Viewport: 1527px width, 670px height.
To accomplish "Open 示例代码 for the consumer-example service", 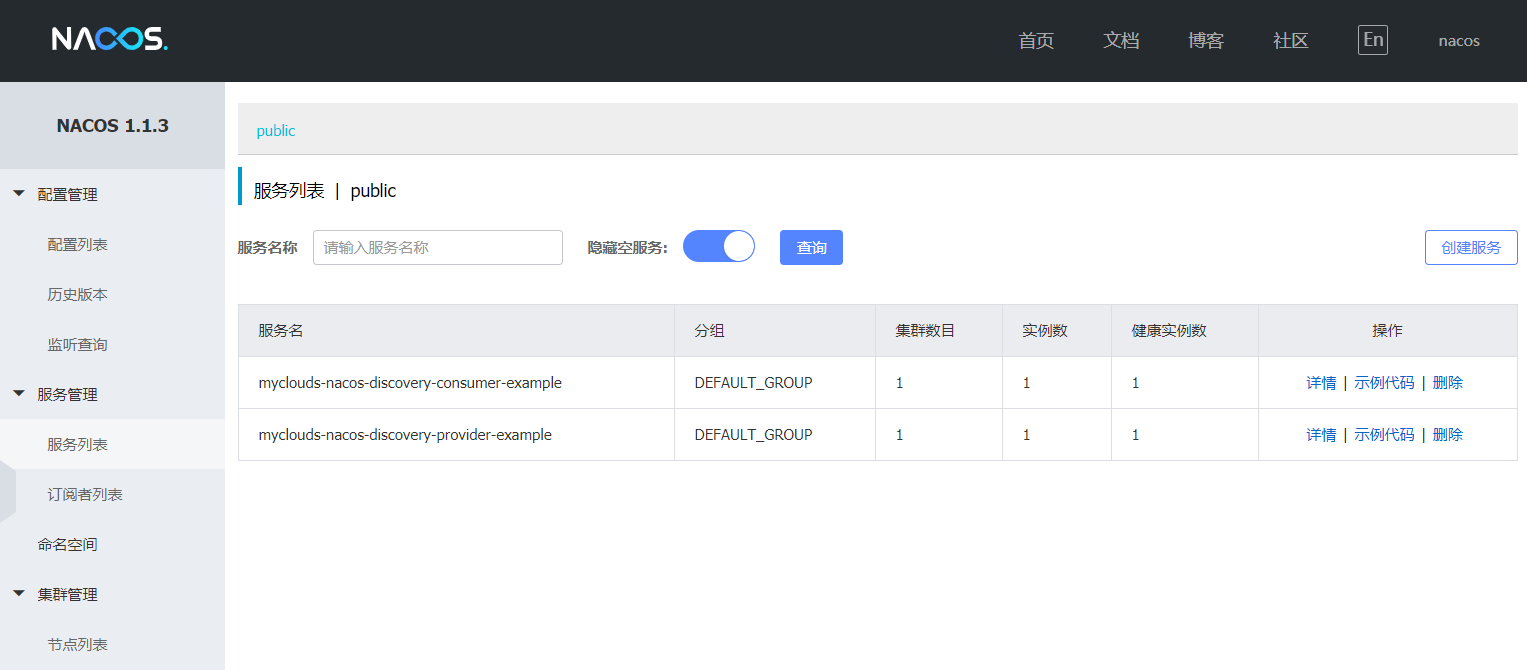I will click(1384, 382).
